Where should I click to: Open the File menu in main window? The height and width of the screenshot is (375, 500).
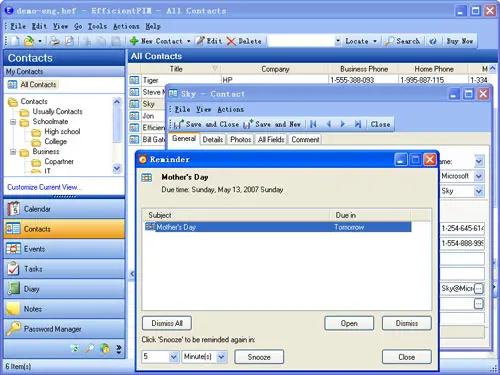pyautogui.click(x=18, y=26)
